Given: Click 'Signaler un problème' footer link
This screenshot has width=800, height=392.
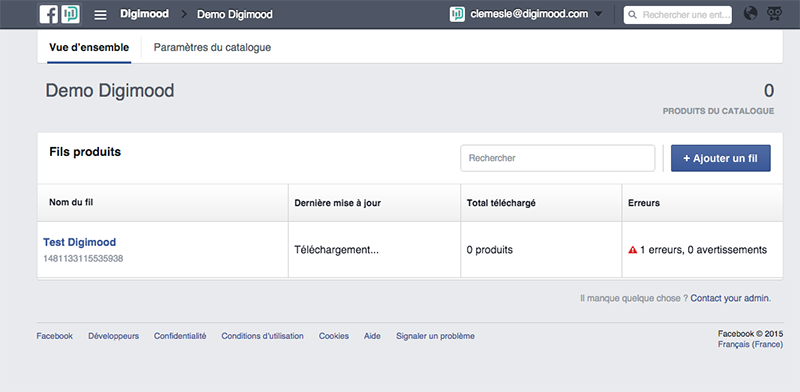Looking at the screenshot, I should point(435,336).
